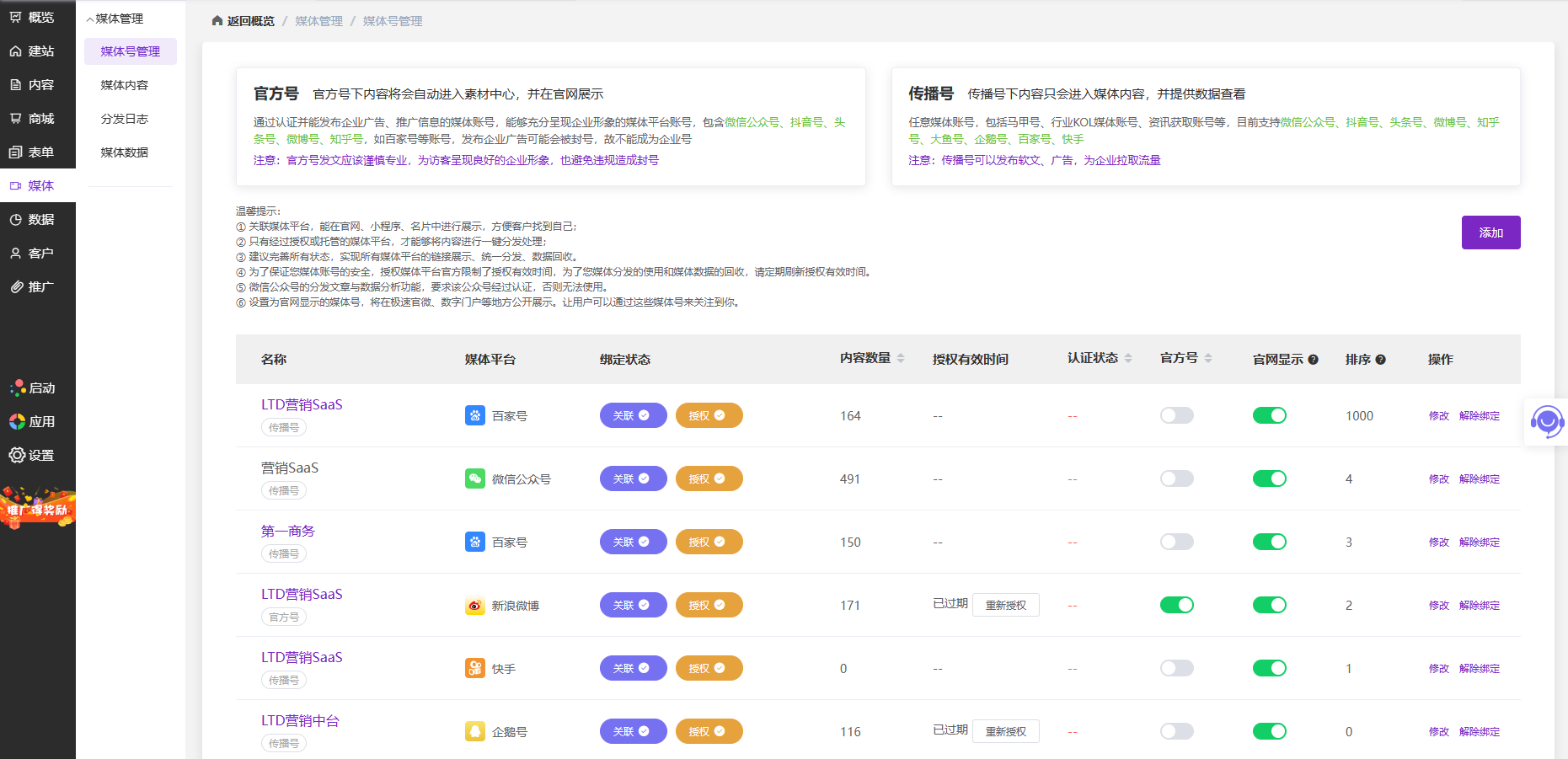Open the 设置 gear in sidebar
Viewport: 1568px width, 759px height.
pos(17,455)
